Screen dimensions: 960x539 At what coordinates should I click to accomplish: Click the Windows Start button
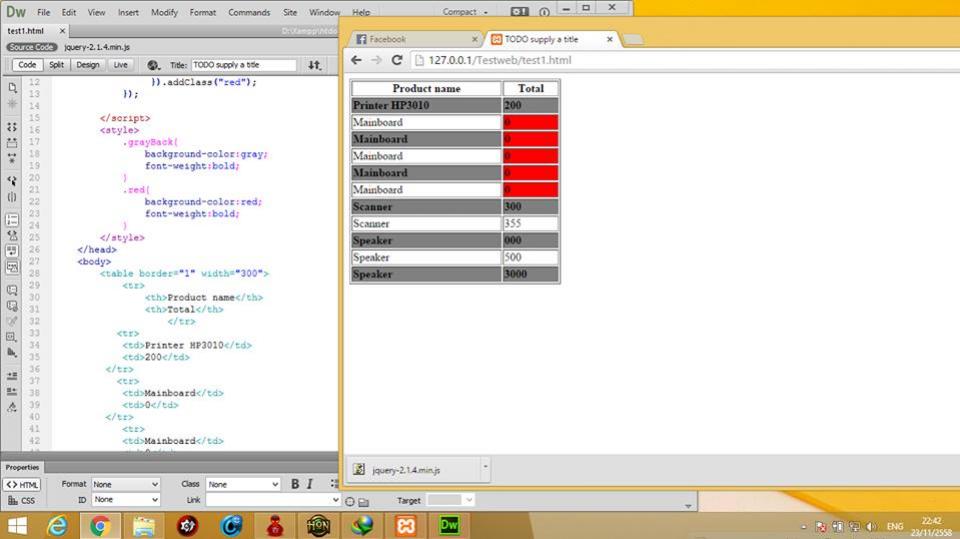(17, 526)
